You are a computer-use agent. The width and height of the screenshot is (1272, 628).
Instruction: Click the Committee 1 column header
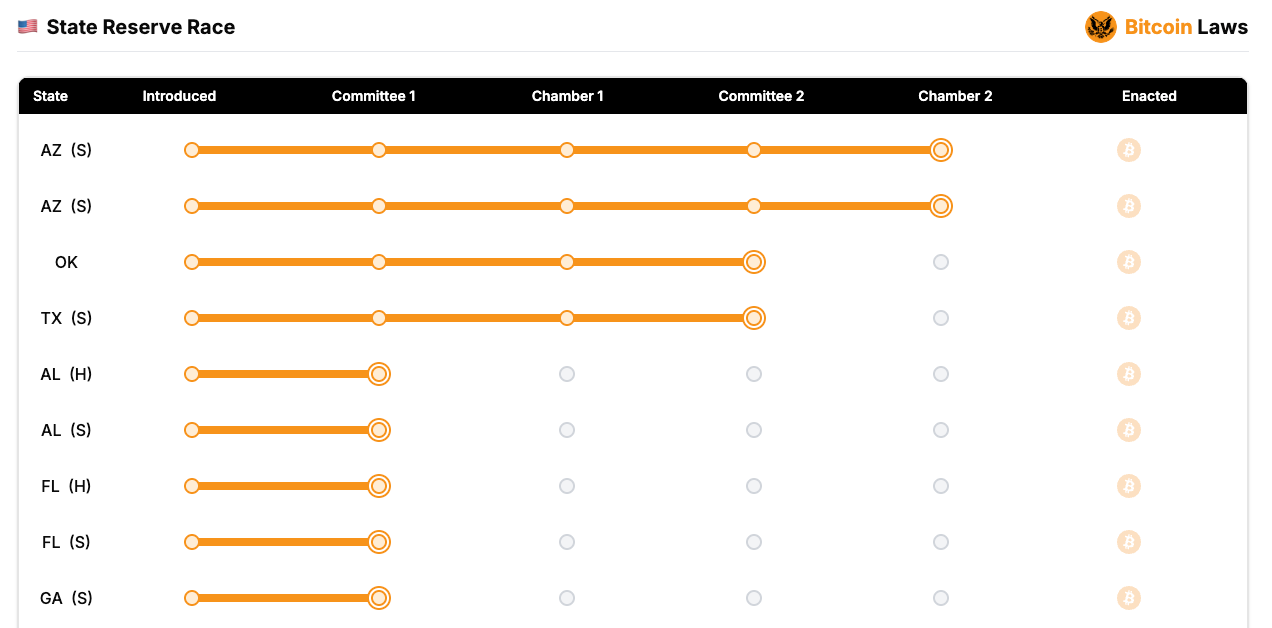tap(373, 96)
